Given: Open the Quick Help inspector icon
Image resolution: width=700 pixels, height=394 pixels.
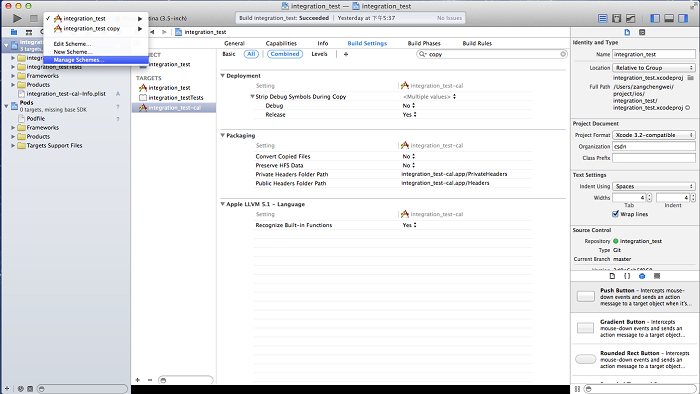Looking at the screenshot, I should (642, 32).
